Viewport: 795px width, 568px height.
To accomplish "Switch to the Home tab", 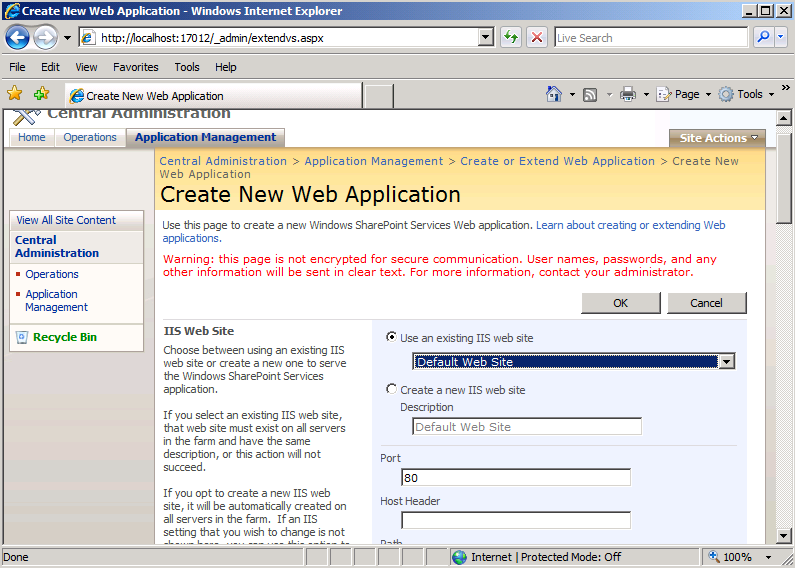I will pos(31,137).
